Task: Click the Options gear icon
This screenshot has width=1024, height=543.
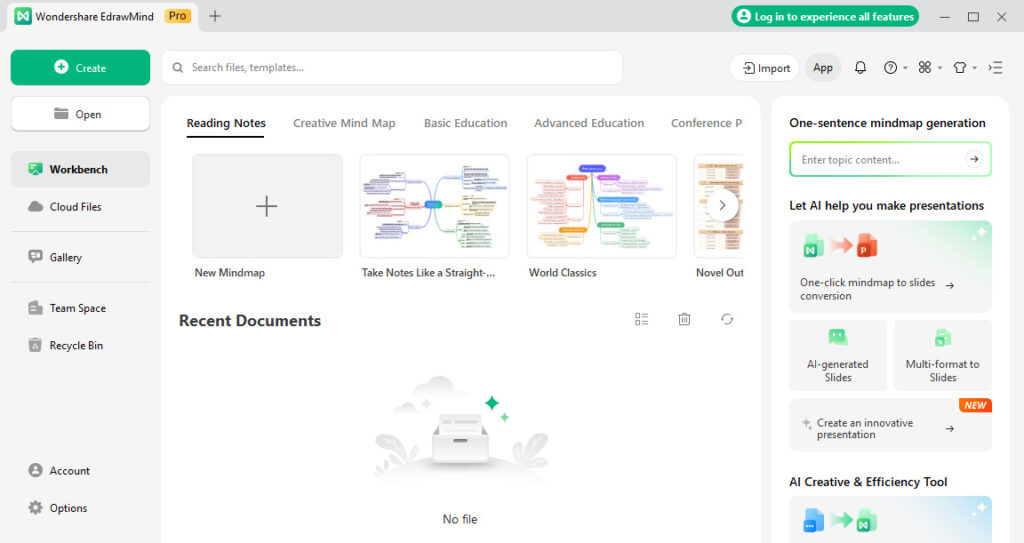Action: [35, 508]
